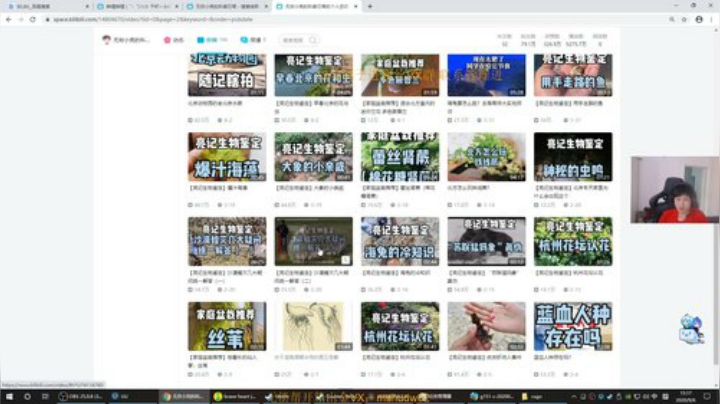The width and height of the screenshot is (720, 404).
Task: Click the watch-later icon on hovered thumbnail
Action: pos(346,260)
